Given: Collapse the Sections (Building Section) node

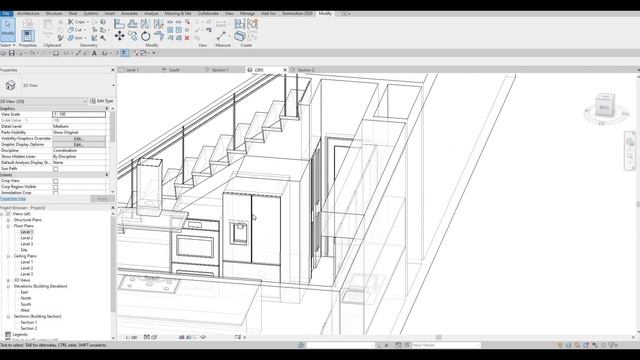Looking at the screenshot, I should point(8,317).
